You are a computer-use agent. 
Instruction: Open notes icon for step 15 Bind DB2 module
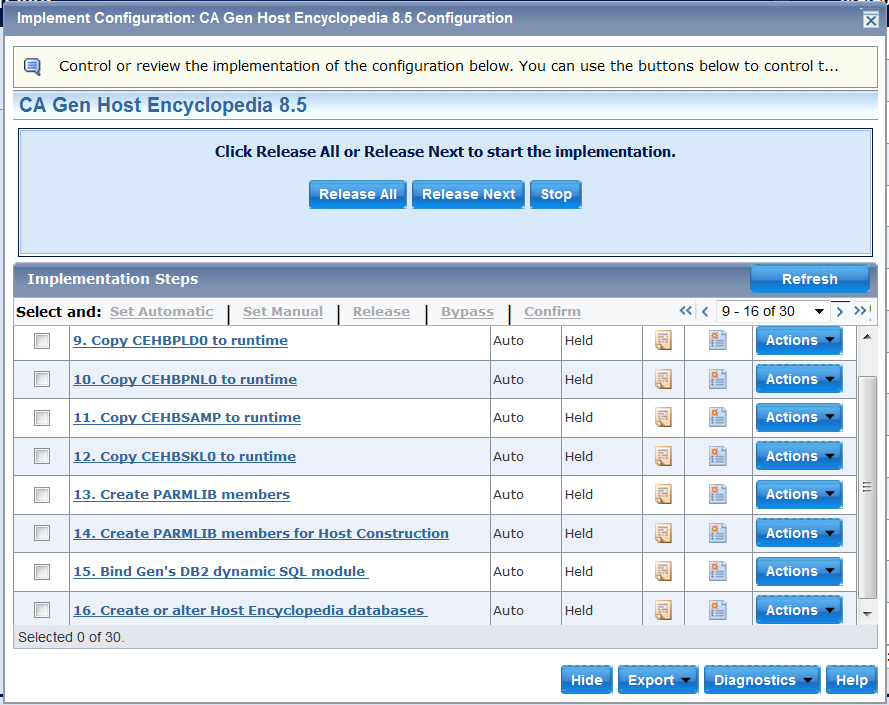(663, 571)
